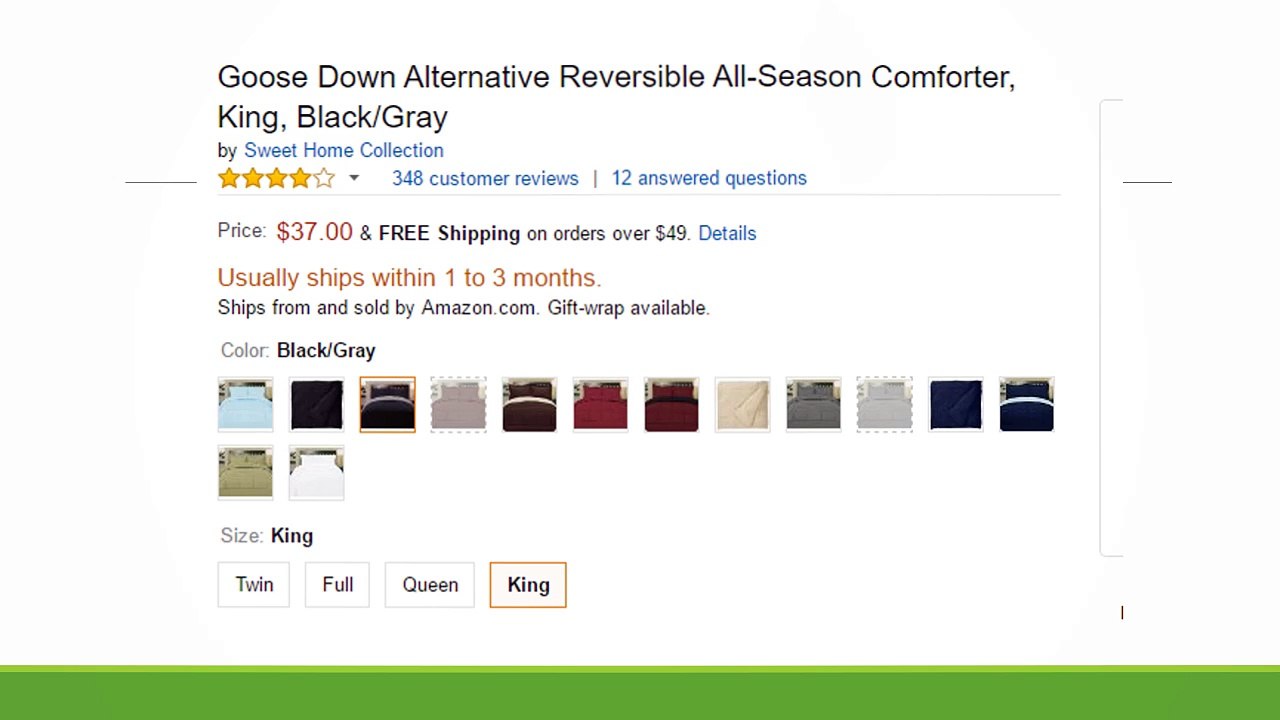The width and height of the screenshot is (1280, 720).
Task: Choose the light blue comforter swatch
Action: pyautogui.click(x=245, y=405)
